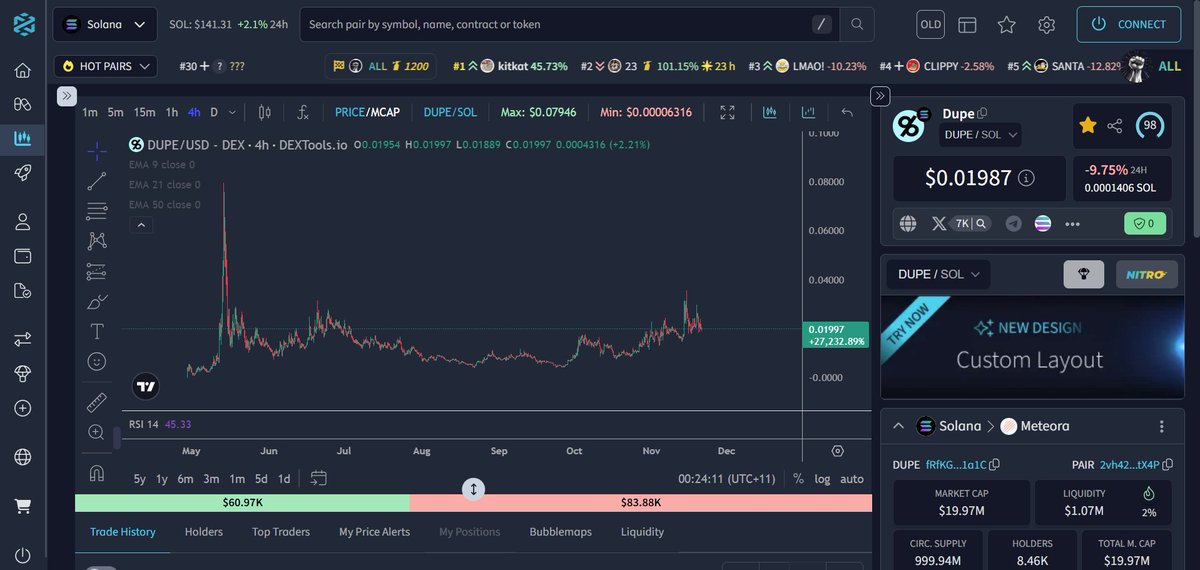Open the HOT PAIRS dropdown
This screenshot has height=570, width=1200.
(106, 66)
